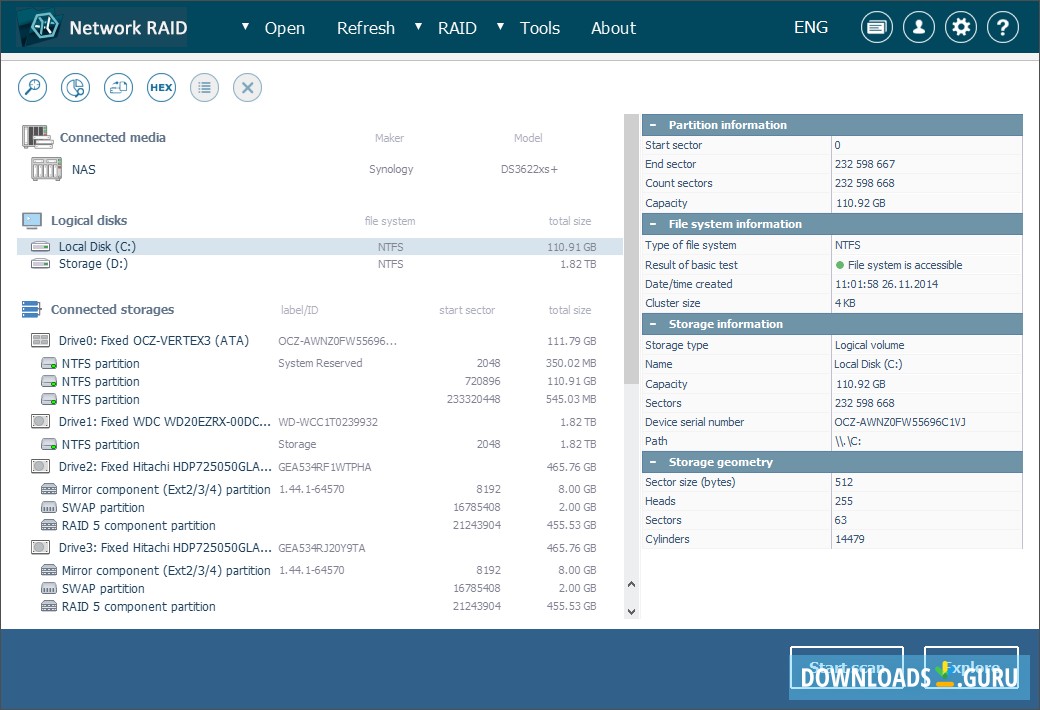1040x710 pixels.
Task: Open the Refresh menu item
Action: pyautogui.click(x=365, y=28)
